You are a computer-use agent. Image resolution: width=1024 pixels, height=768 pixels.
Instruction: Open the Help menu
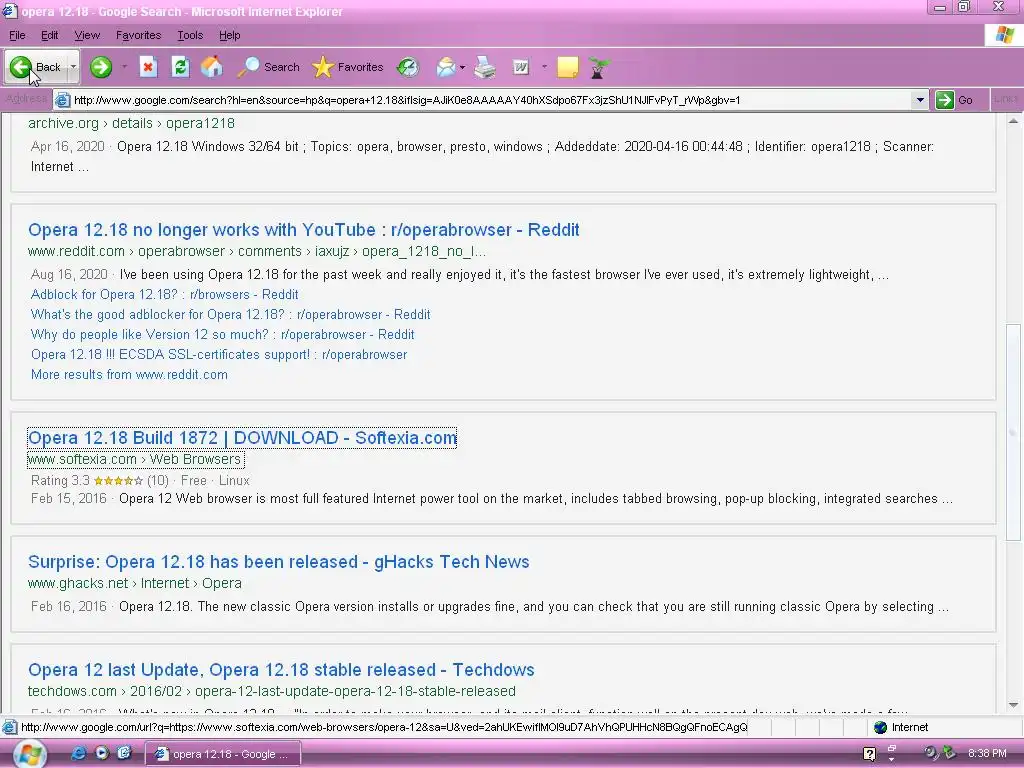(x=229, y=35)
